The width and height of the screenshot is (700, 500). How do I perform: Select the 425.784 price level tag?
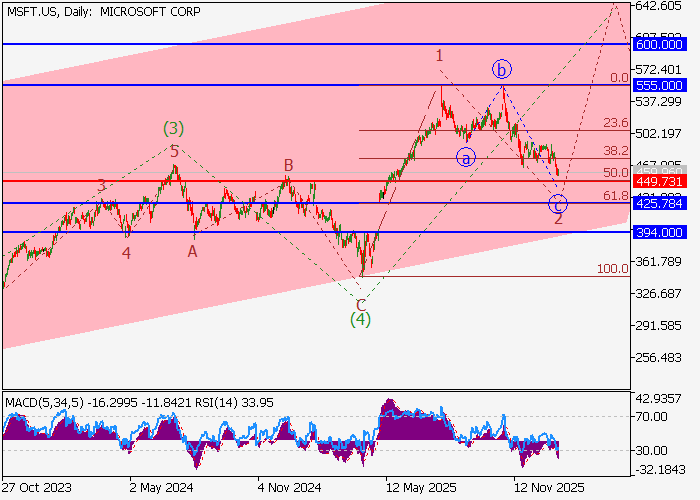[659, 203]
